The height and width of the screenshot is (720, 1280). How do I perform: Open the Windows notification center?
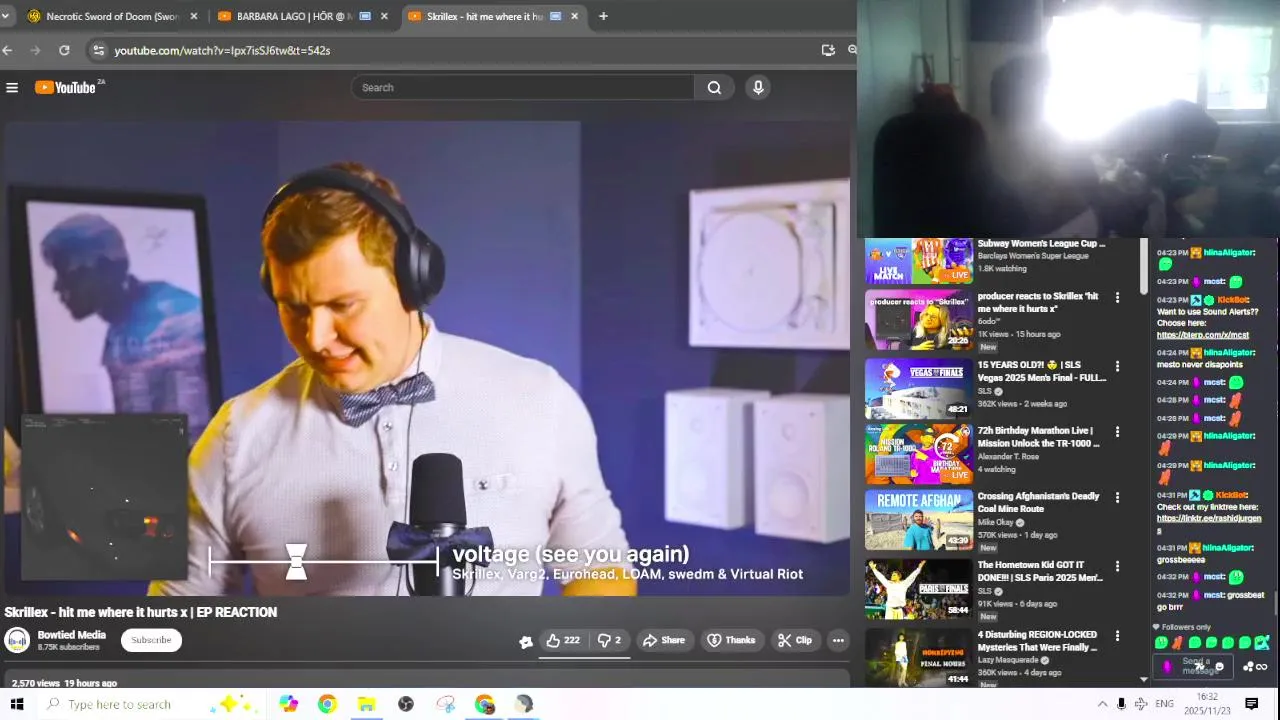[1251, 704]
